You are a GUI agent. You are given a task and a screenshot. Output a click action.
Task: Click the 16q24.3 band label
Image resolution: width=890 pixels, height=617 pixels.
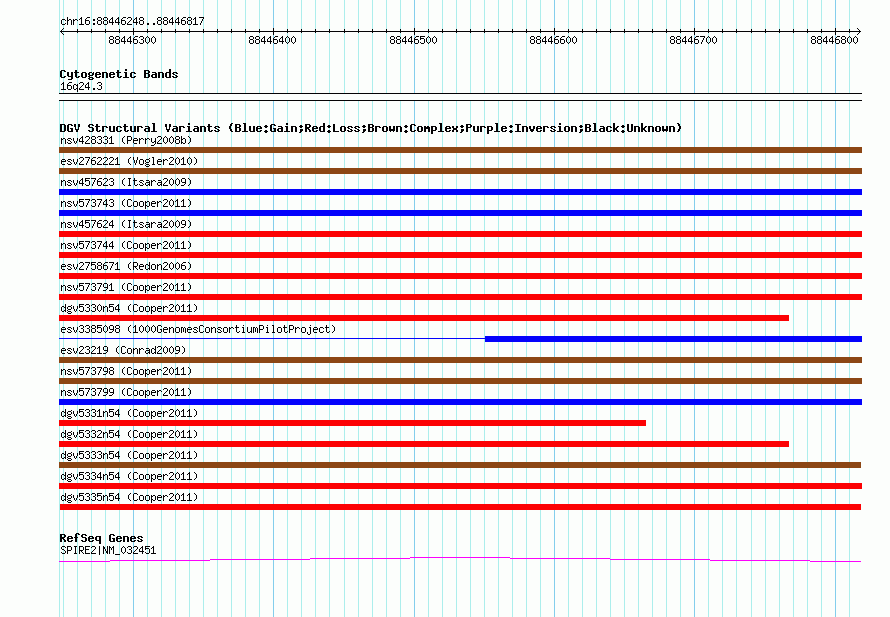coord(81,86)
